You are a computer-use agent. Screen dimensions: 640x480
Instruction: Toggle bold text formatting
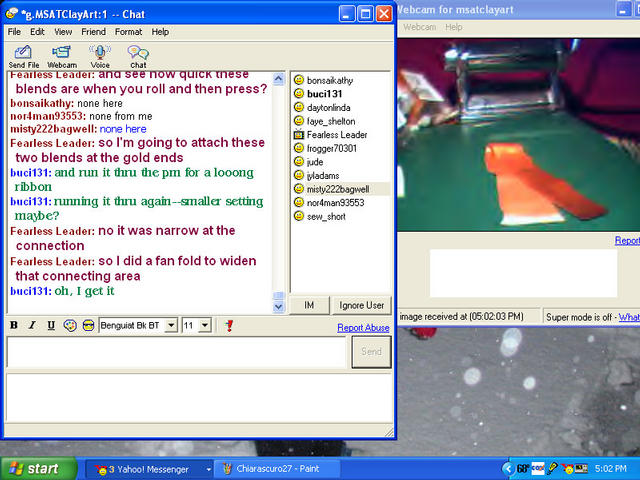pyautogui.click(x=14, y=325)
